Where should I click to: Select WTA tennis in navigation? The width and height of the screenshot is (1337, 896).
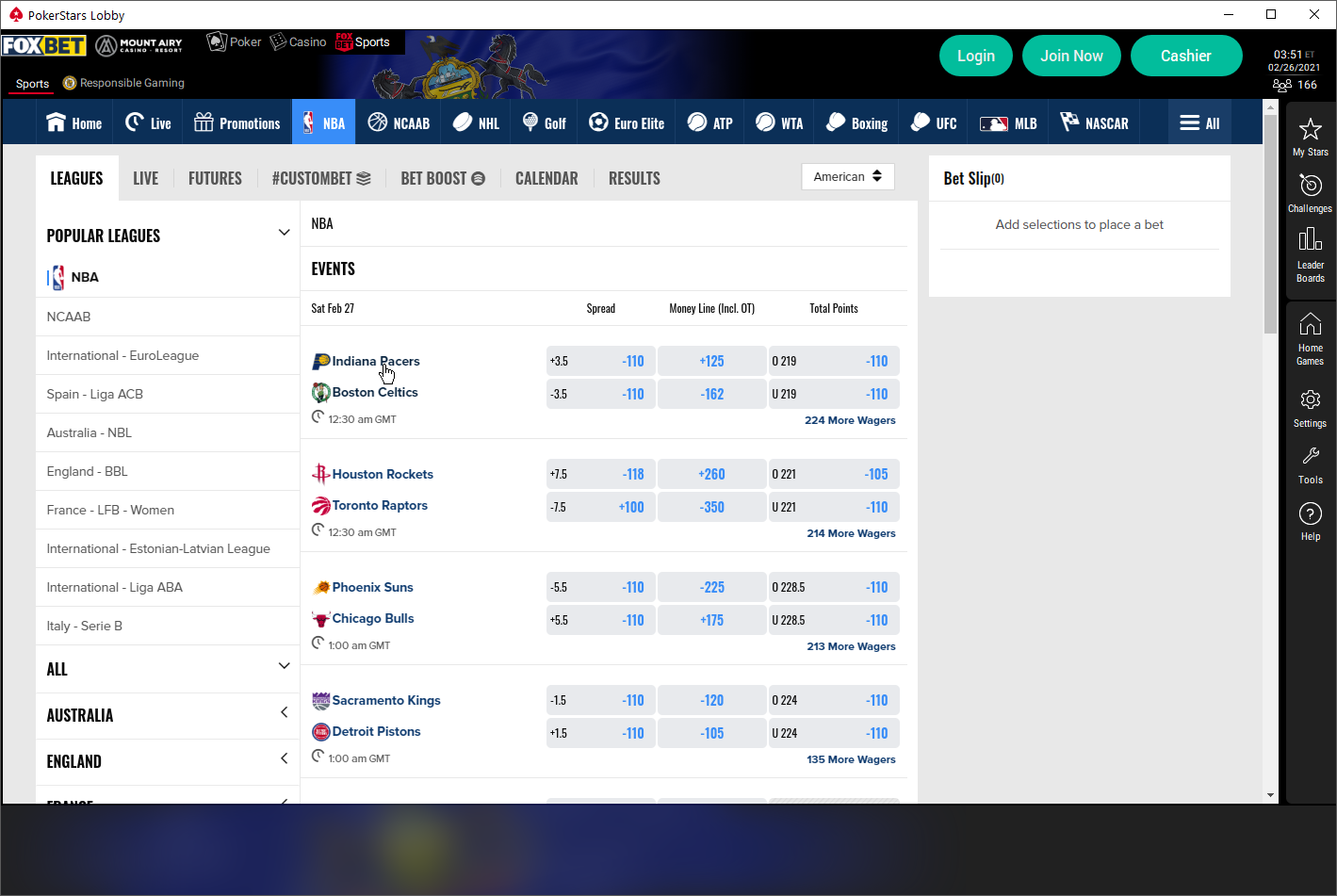[x=779, y=122]
